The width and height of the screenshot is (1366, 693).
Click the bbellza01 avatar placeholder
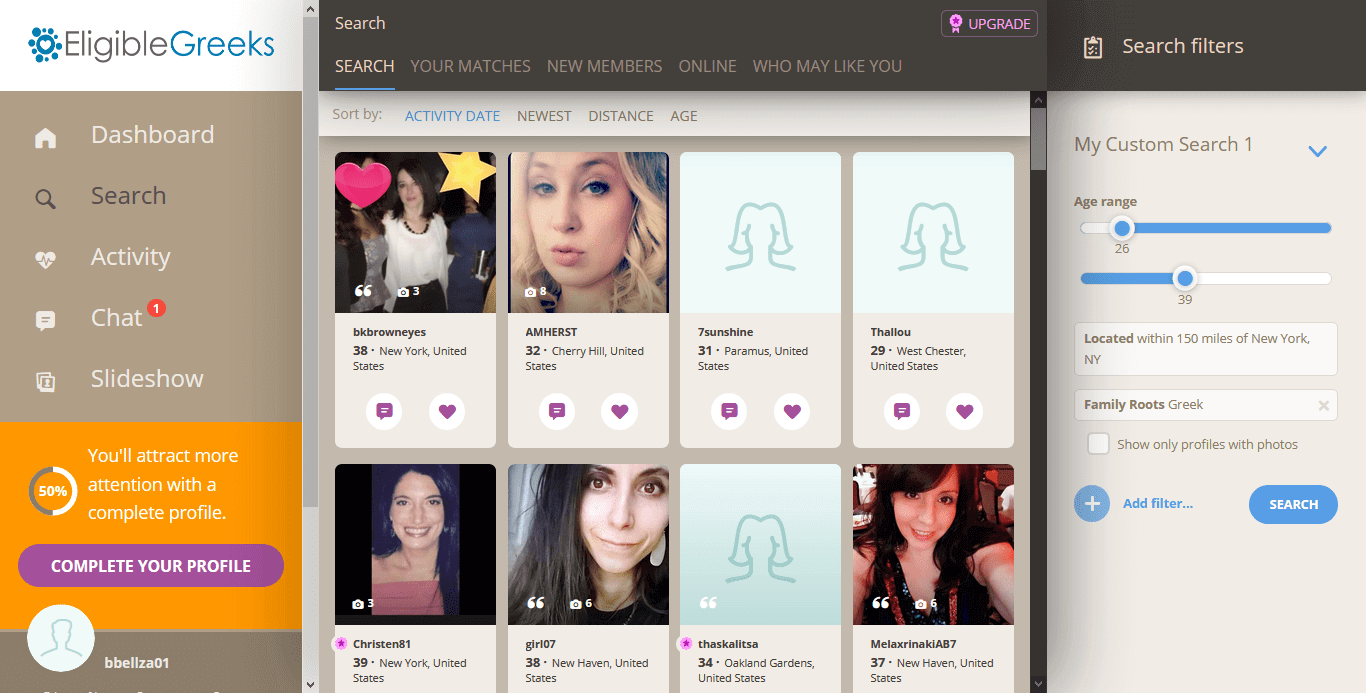pyautogui.click(x=61, y=638)
